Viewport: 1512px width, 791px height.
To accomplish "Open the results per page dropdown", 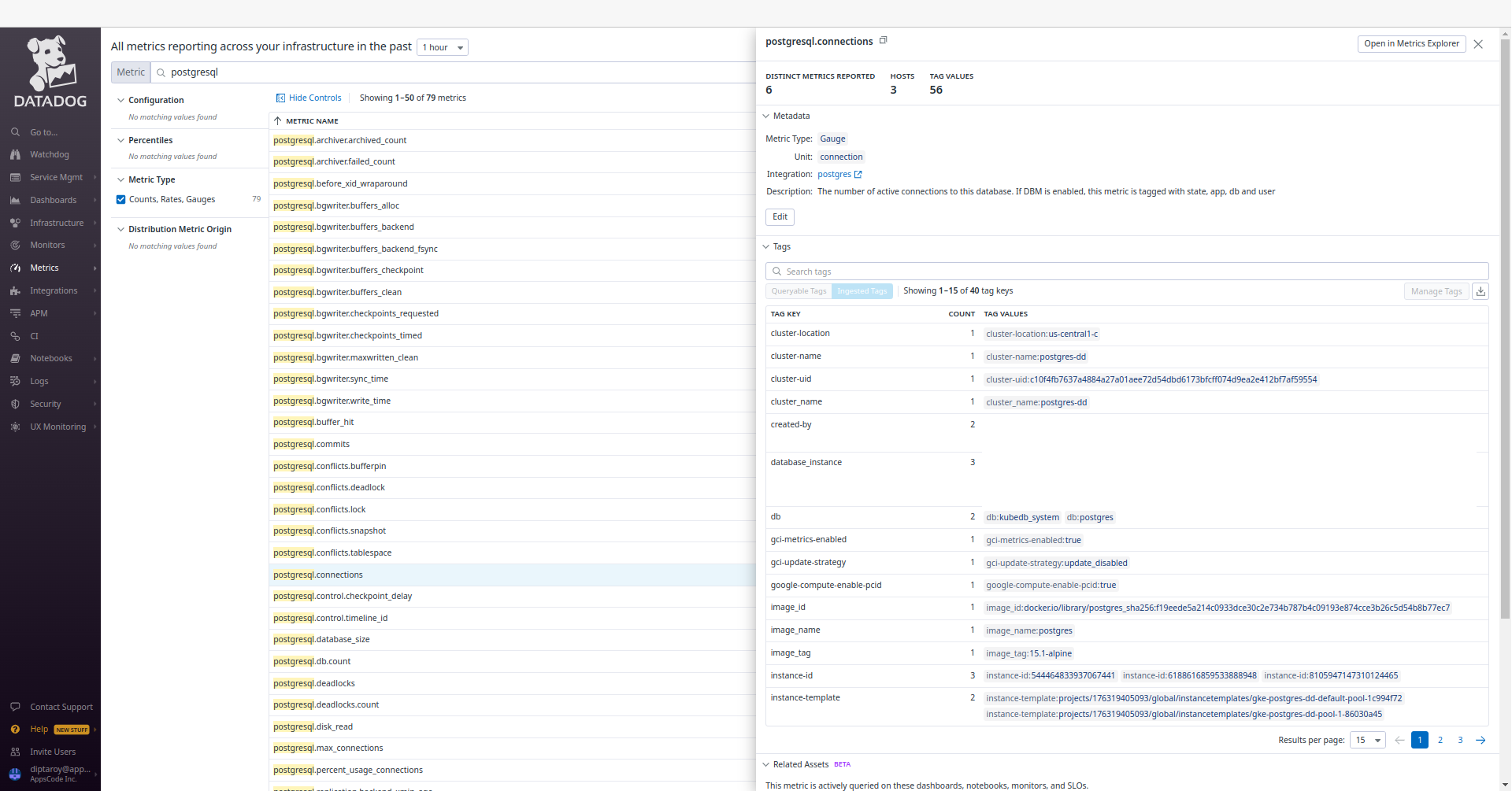I will tap(1367, 740).
